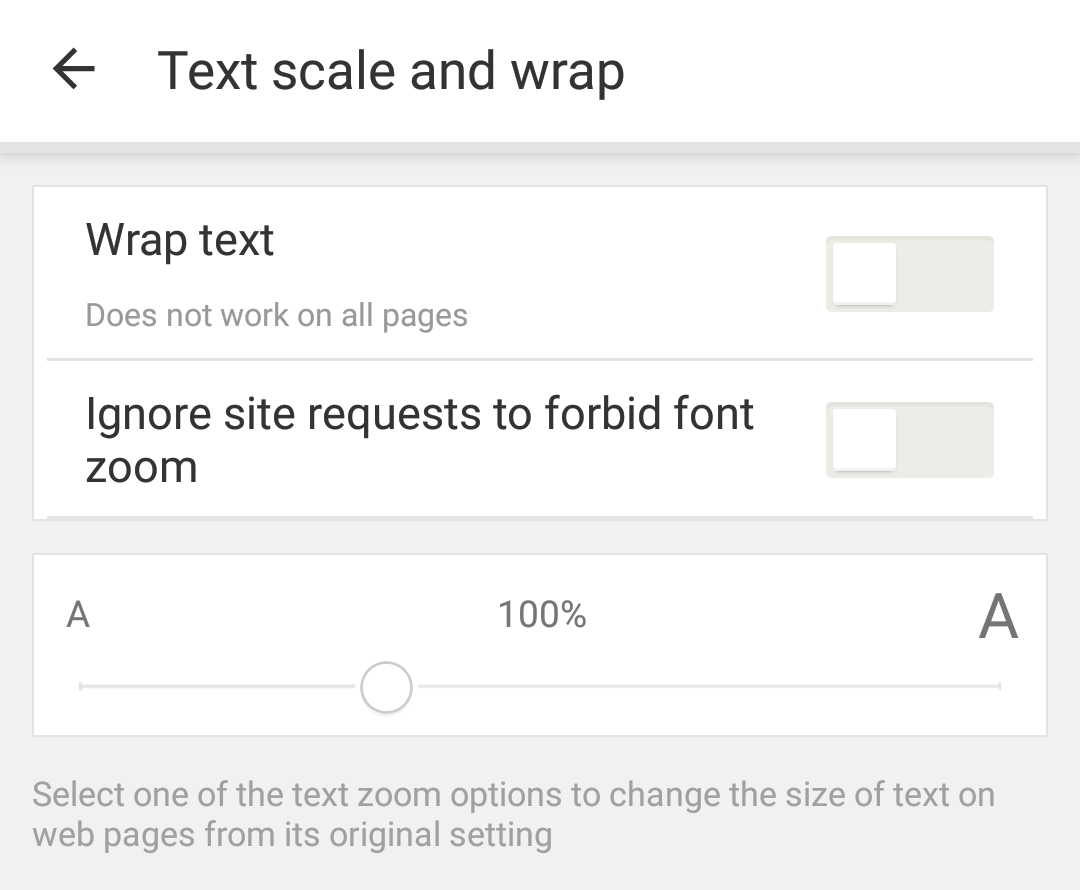Click the white knob of Wrap text switch
This screenshot has height=890, width=1080.
[x=864, y=274]
